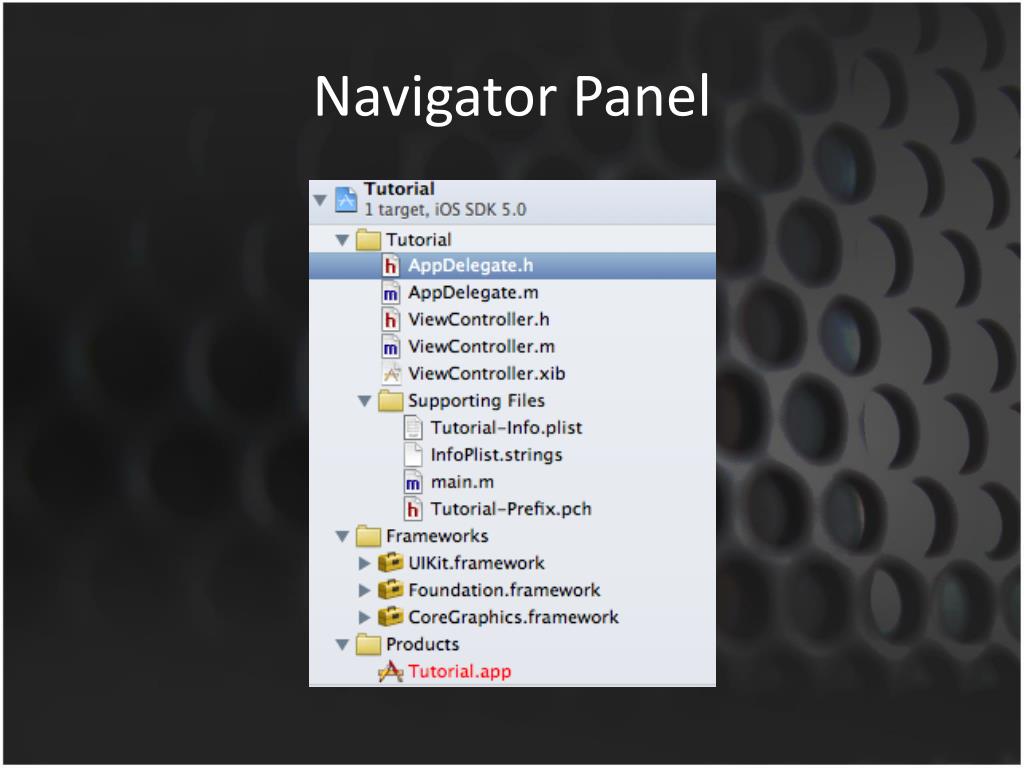1024x768 pixels.
Task: Expand CoreGraphics.framework disclosure triangle
Action: pyautogui.click(x=364, y=617)
